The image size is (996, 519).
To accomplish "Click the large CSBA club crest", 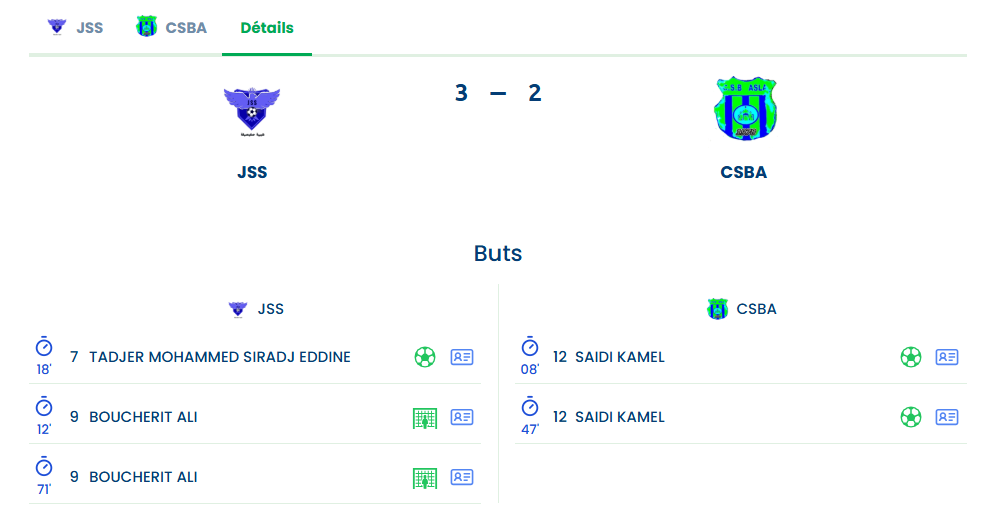I will [x=745, y=109].
